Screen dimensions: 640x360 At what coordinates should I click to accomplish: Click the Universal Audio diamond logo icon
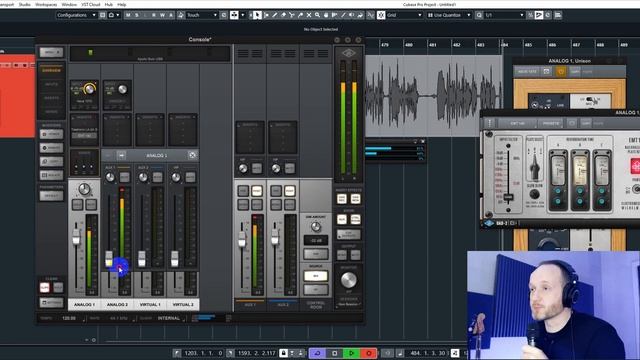pyautogui.click(x=349, y=53)
